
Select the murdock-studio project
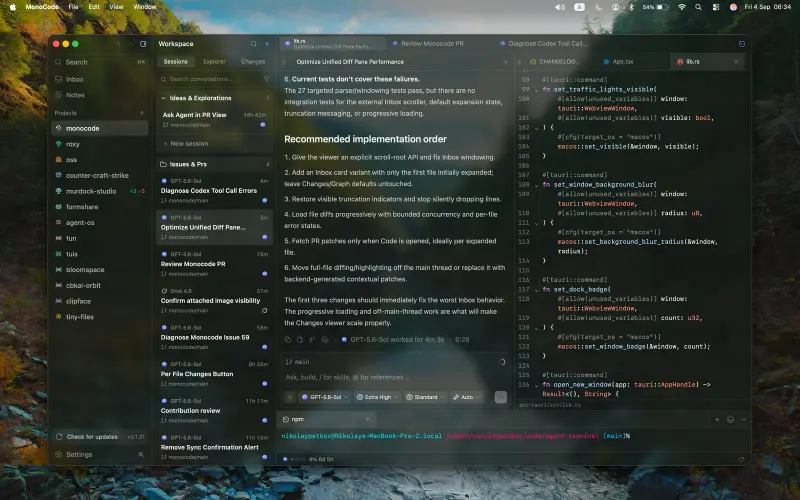pyautogui.click(x=100, y=191)
